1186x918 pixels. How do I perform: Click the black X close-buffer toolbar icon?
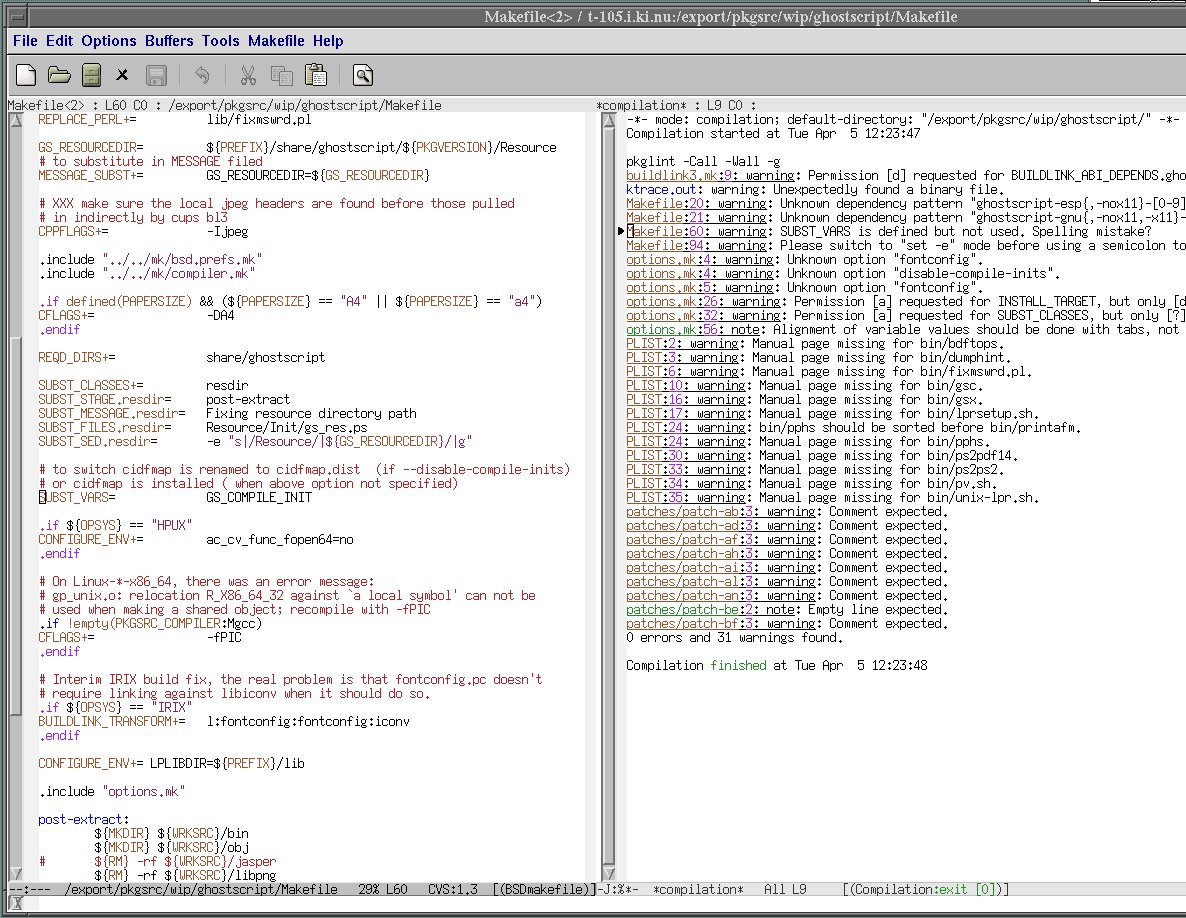click(122, 75)
